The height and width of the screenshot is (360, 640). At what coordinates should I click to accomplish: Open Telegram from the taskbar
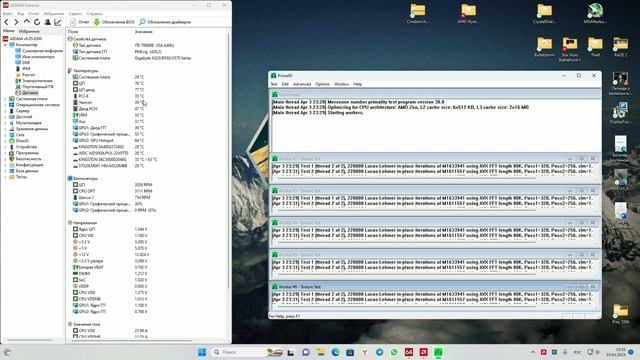380,352
